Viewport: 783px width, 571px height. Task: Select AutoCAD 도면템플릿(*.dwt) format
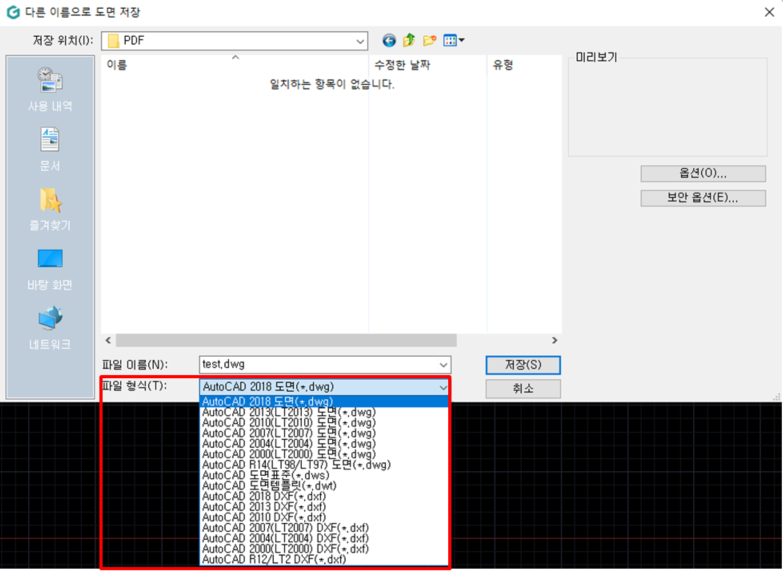[324, 486]
